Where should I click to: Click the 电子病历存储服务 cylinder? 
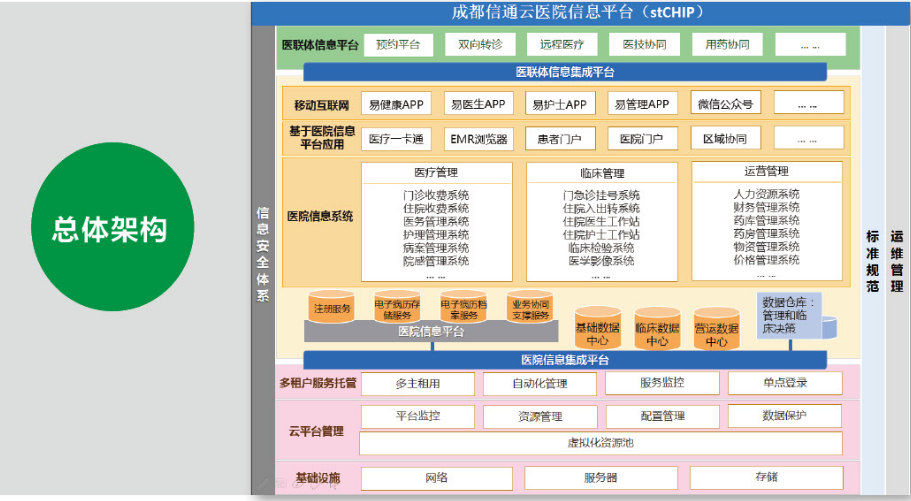pyautogui.click(x=397, y=307)
